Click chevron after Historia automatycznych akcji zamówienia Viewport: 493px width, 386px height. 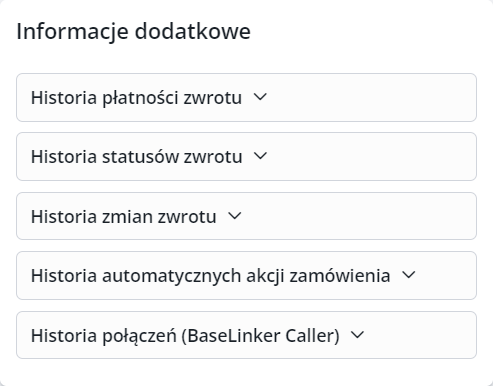408,275
